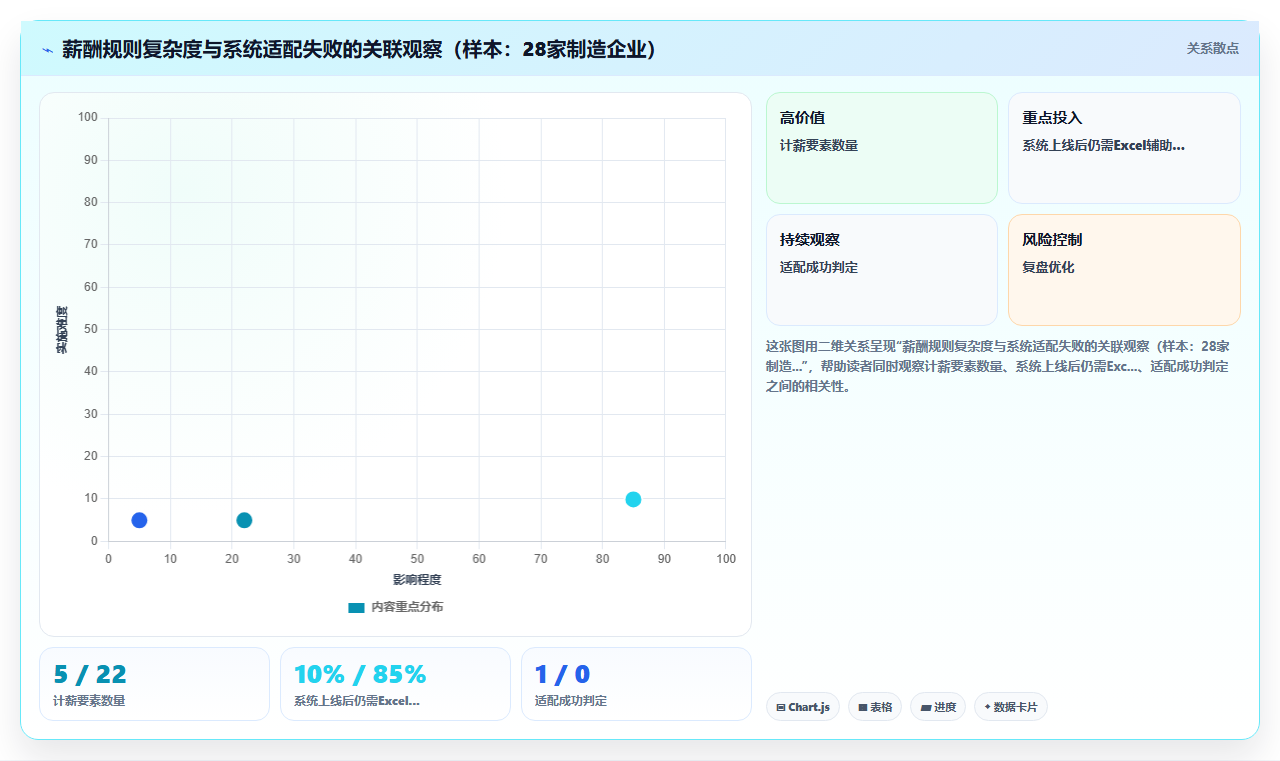Click the lightning icon beside the title
The height and width of the screenshot is (761, 1280).
(47, 49)
